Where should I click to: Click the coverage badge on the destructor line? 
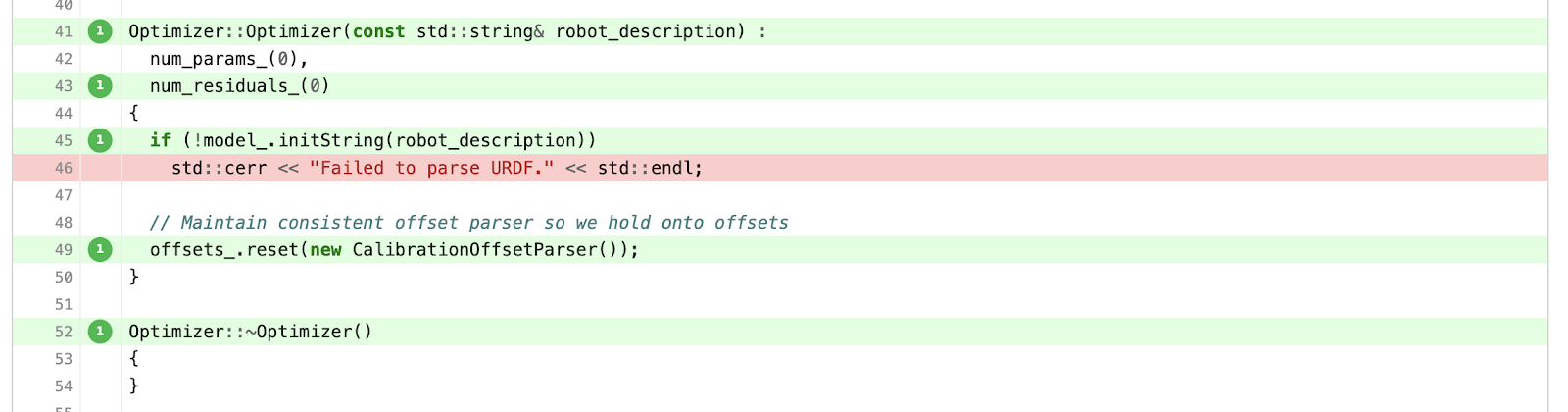point(100,332)
